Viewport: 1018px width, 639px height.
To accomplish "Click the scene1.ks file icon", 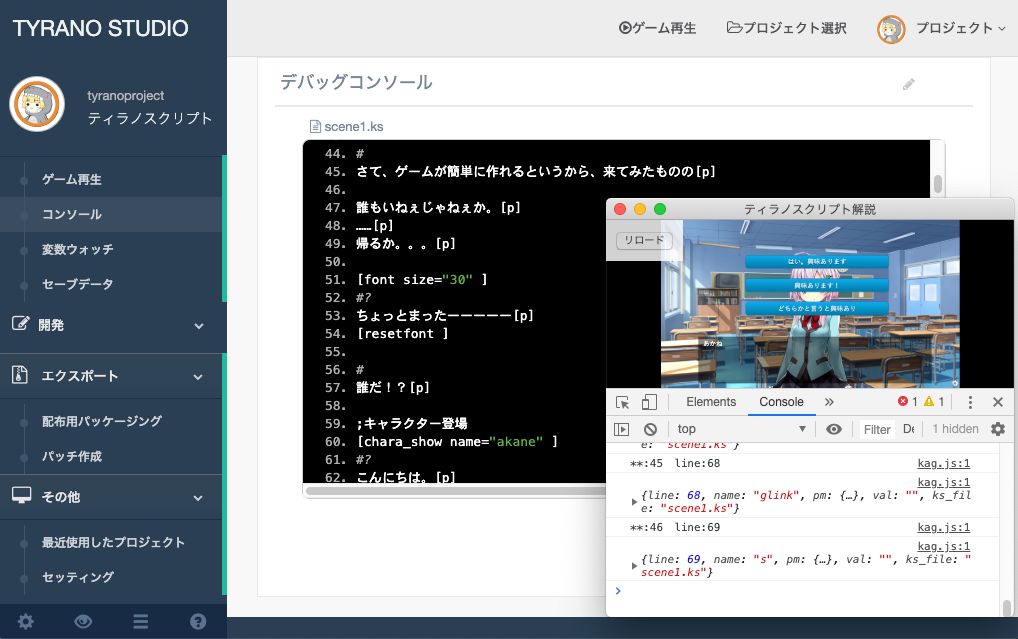I will (x=315, y=127).
